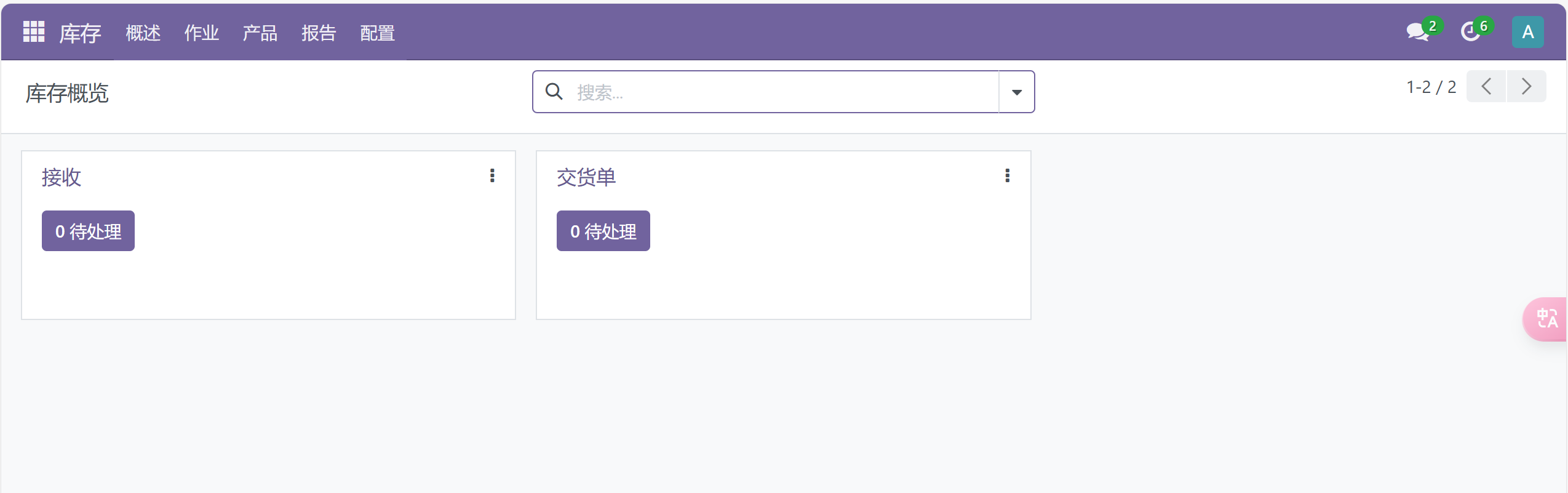Select the 概述 menu item
This screenshot has width=1568, height=493.
(143, 33)
